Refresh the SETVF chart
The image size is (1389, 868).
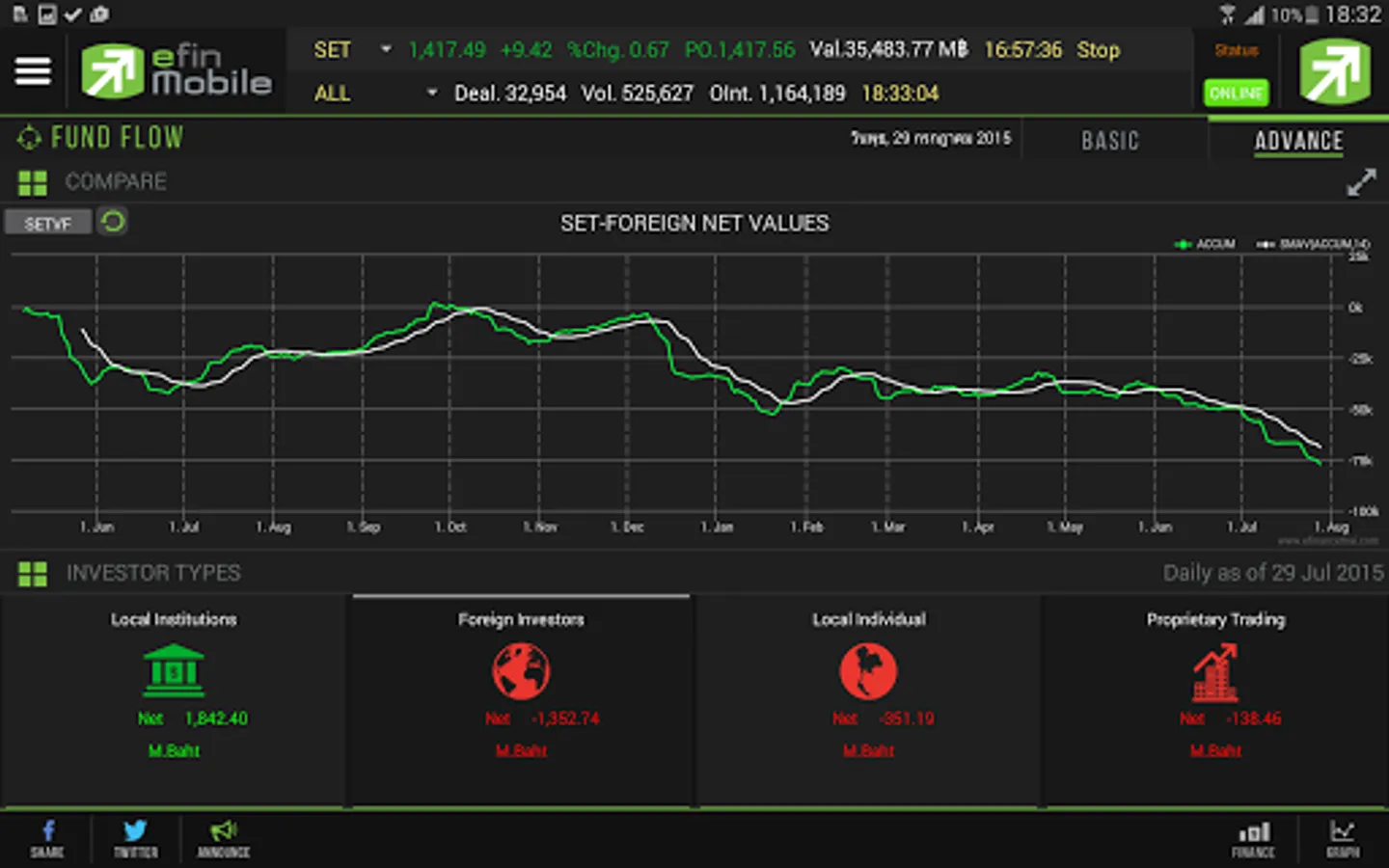click(x=113, y=222)
